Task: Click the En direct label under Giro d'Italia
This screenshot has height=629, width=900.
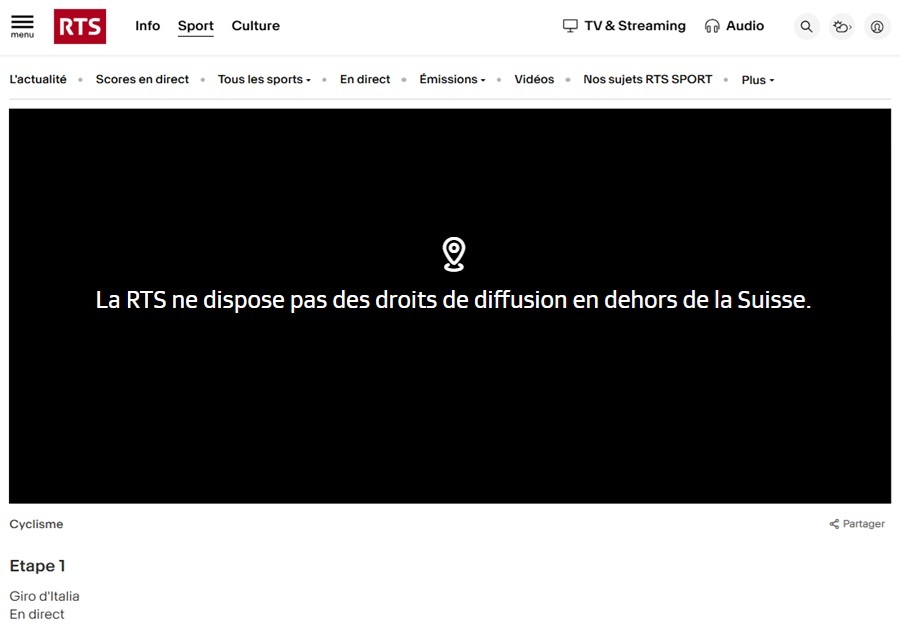Action: 37,614
